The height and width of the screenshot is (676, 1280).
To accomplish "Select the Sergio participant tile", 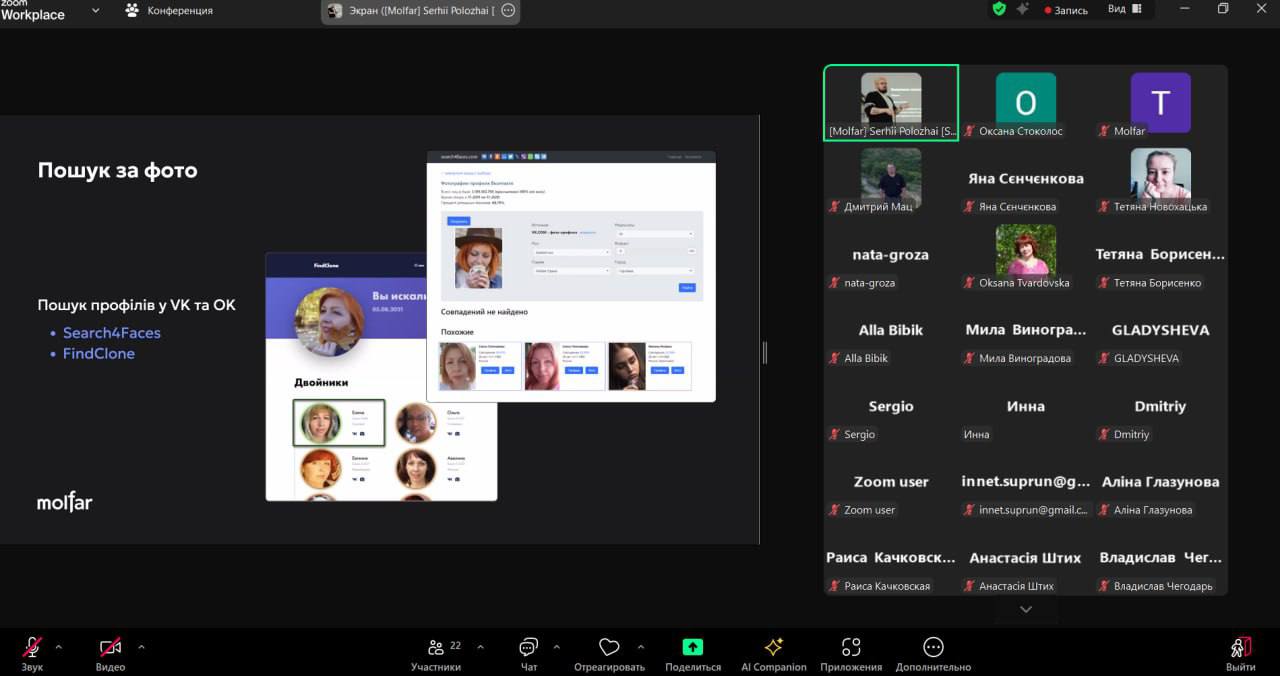I will click(891, 406).
